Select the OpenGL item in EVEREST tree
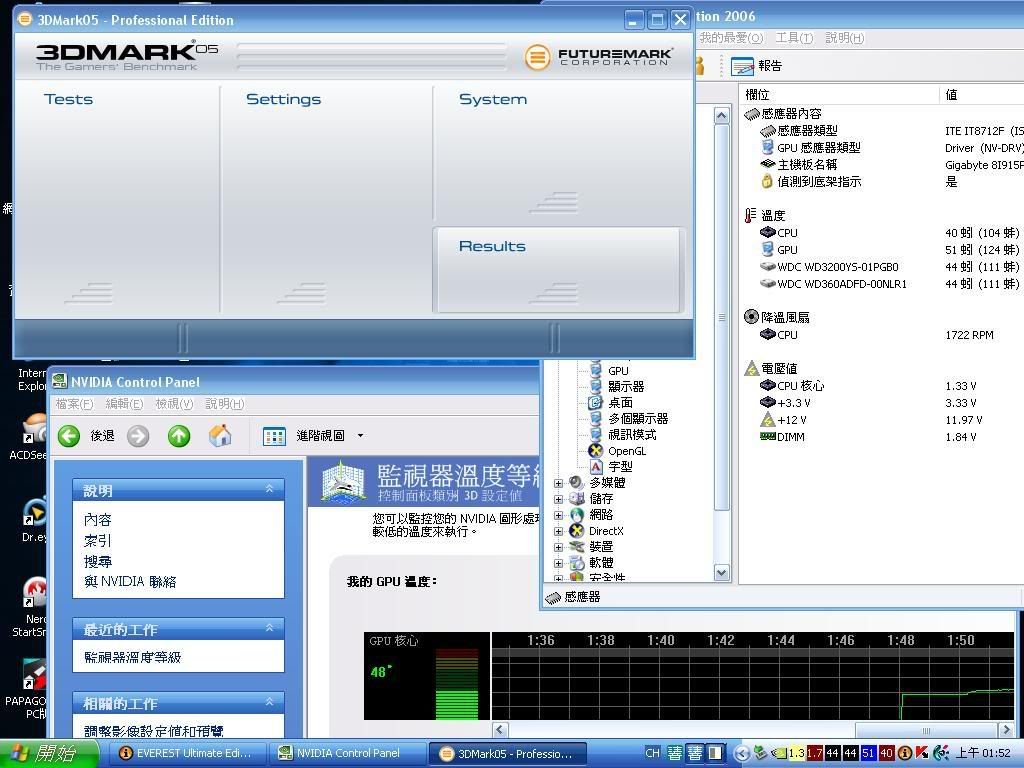This screenshot has height=768, width=1024. point(626,451)
